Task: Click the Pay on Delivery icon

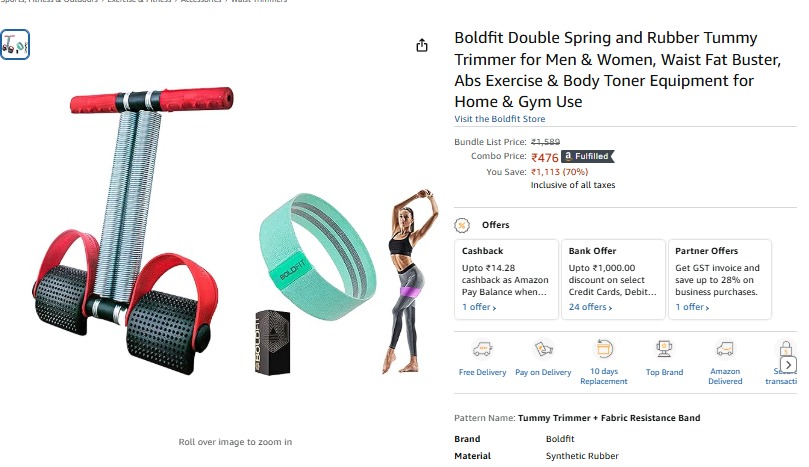Action: pos(543,349)
